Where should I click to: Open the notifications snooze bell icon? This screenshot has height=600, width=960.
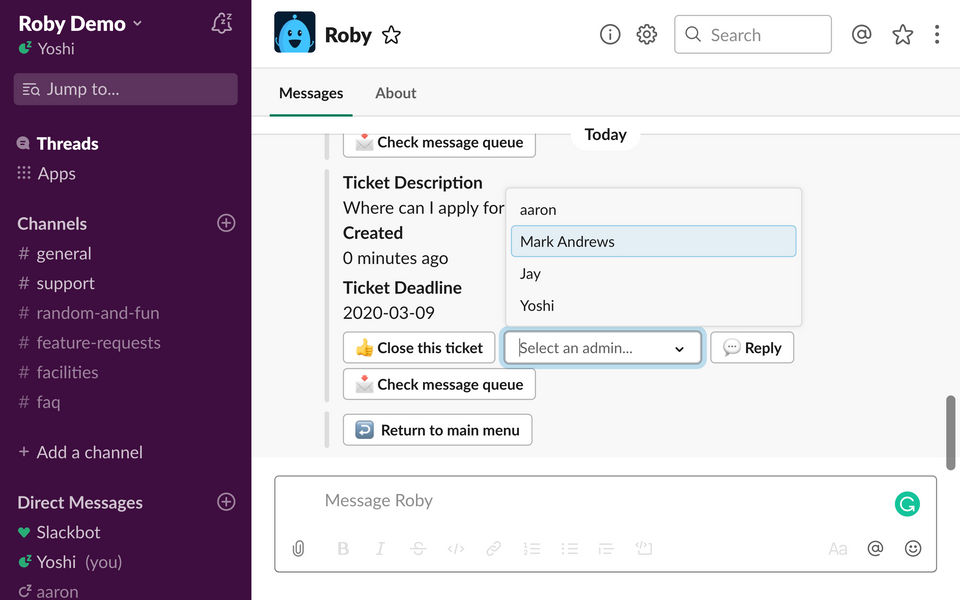tap(222, 23)
